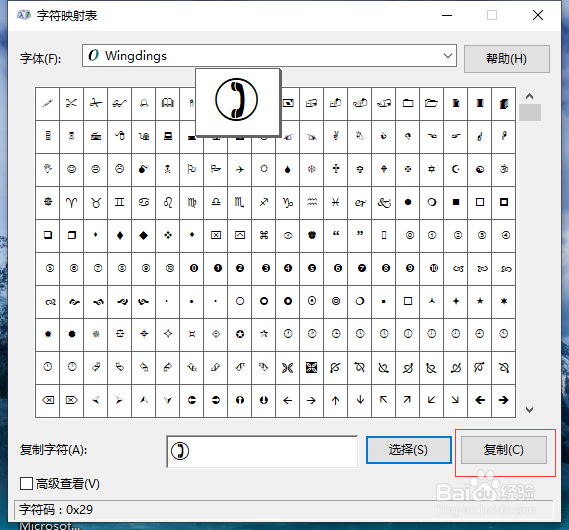Viewport: 569px width, 530px height.
Task: Choose the thin left arrow glyph
Action: click(x=288, y=401)
